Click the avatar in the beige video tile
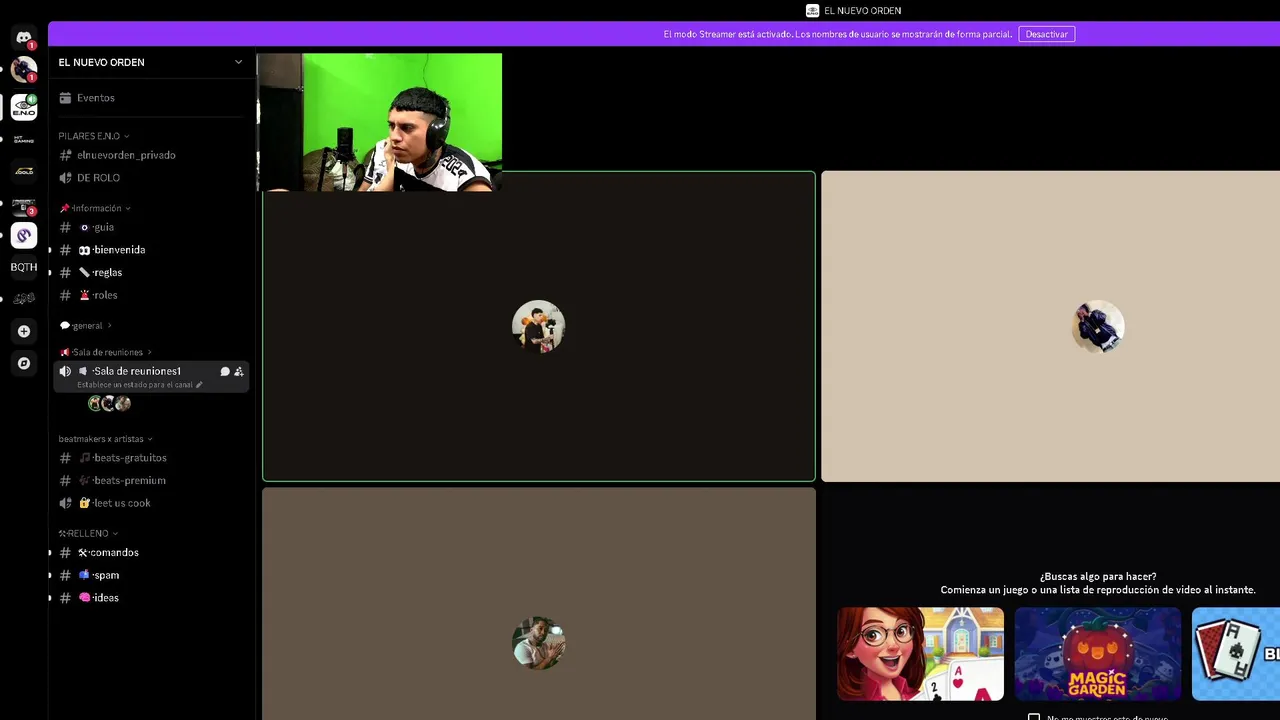This screenshot has width=1280, height=720. point(1098,326)
